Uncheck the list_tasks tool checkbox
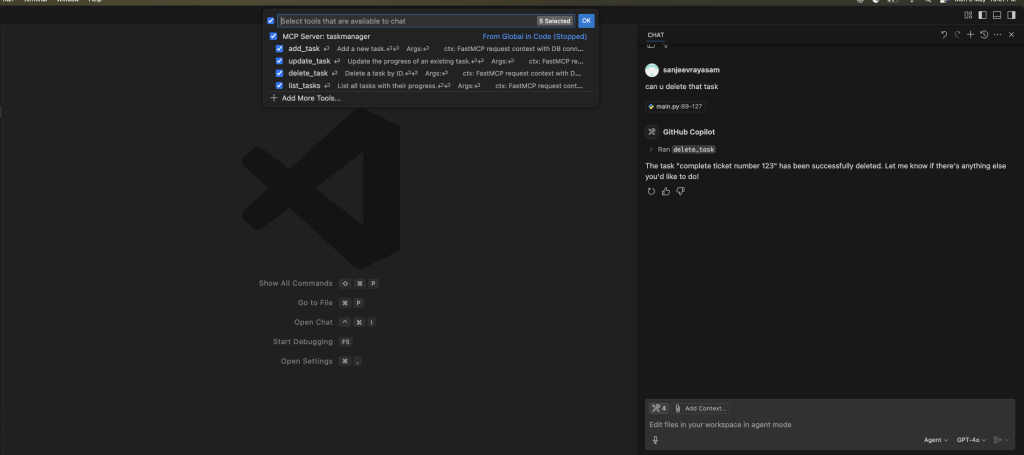This screenshot has width=1024, height=455. (280, 86)
